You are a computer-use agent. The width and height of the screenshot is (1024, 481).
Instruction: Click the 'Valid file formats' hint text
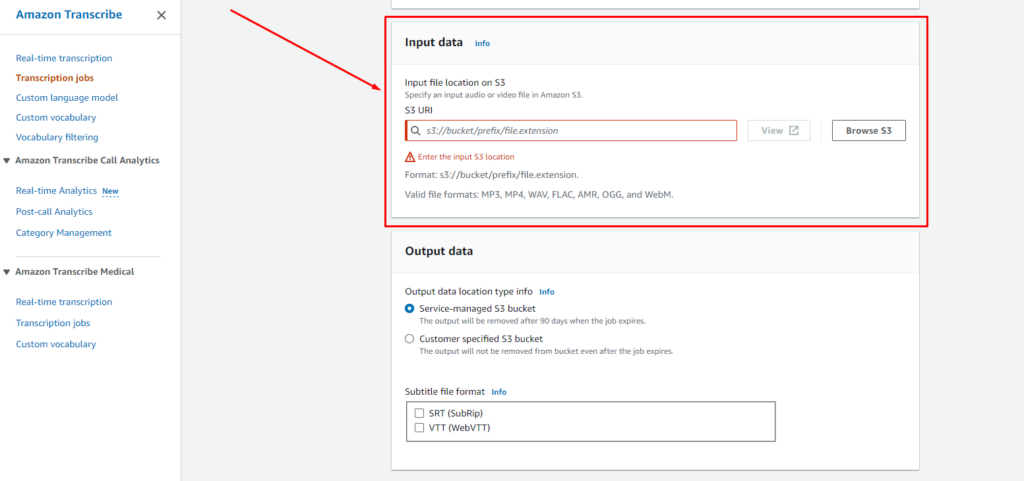[539, 194]
